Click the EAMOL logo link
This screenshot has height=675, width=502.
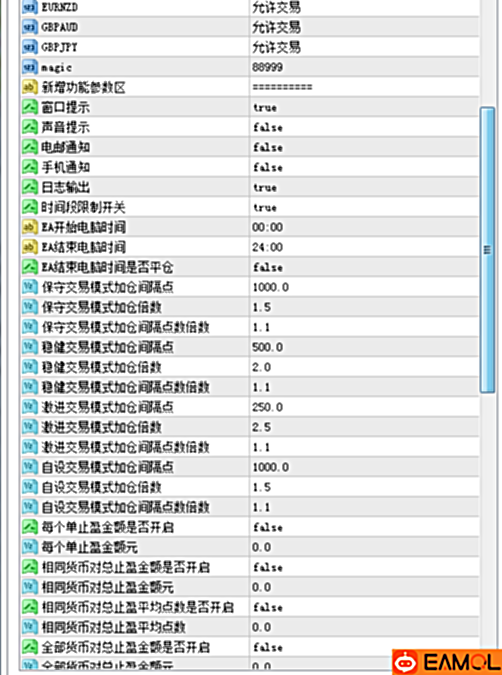pyautogui.click(x=447, y=662)
